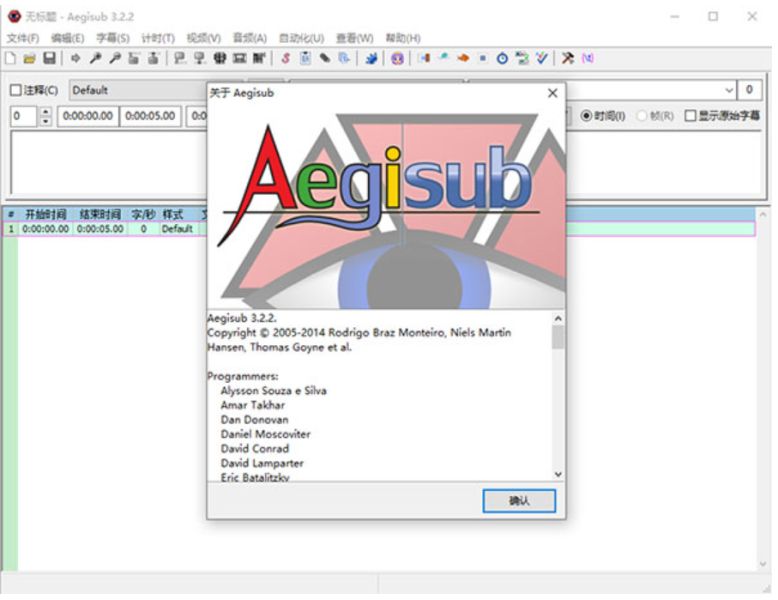Expand the actor combo box arrow
The image size is (778, 600).
(728, 90)
